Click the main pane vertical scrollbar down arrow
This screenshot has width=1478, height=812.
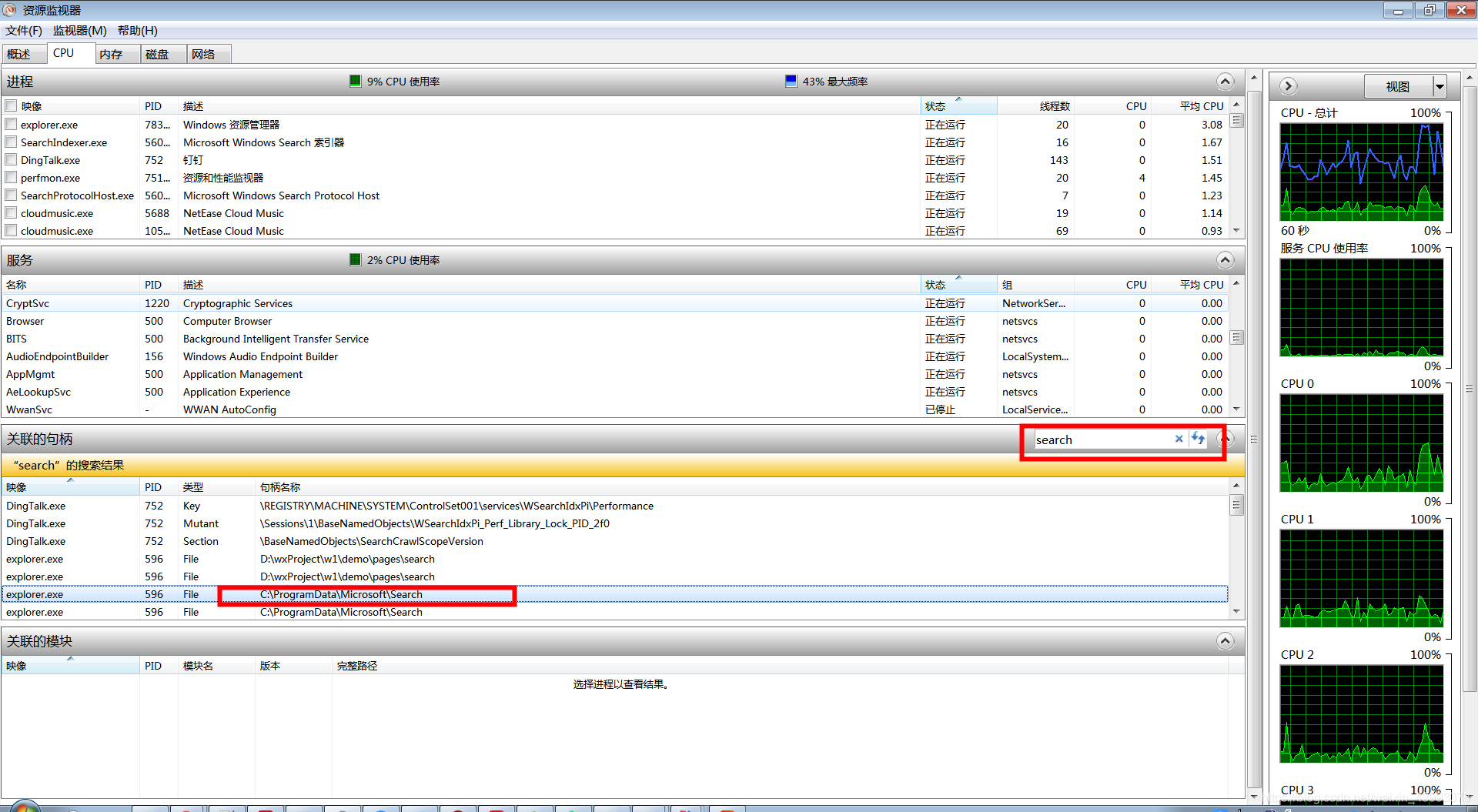[1254, 795]
